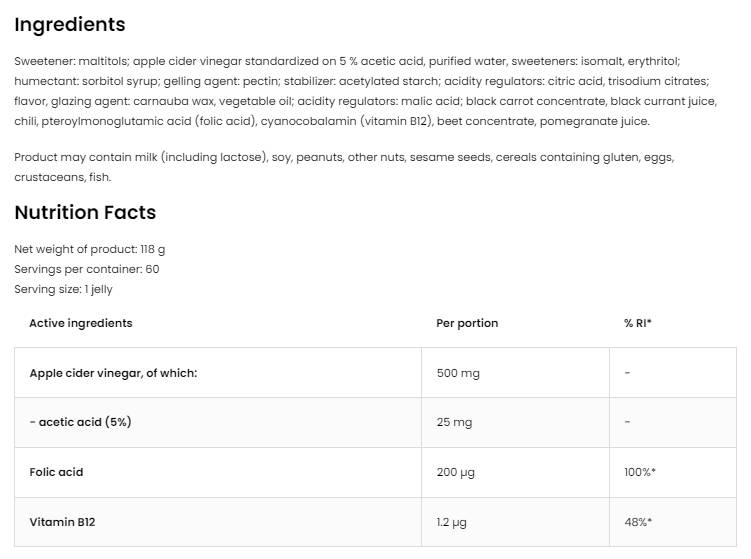Screen dimensions: 751x559
Task: Click the Apple cider vinegar row label
Action: (113, 373)
